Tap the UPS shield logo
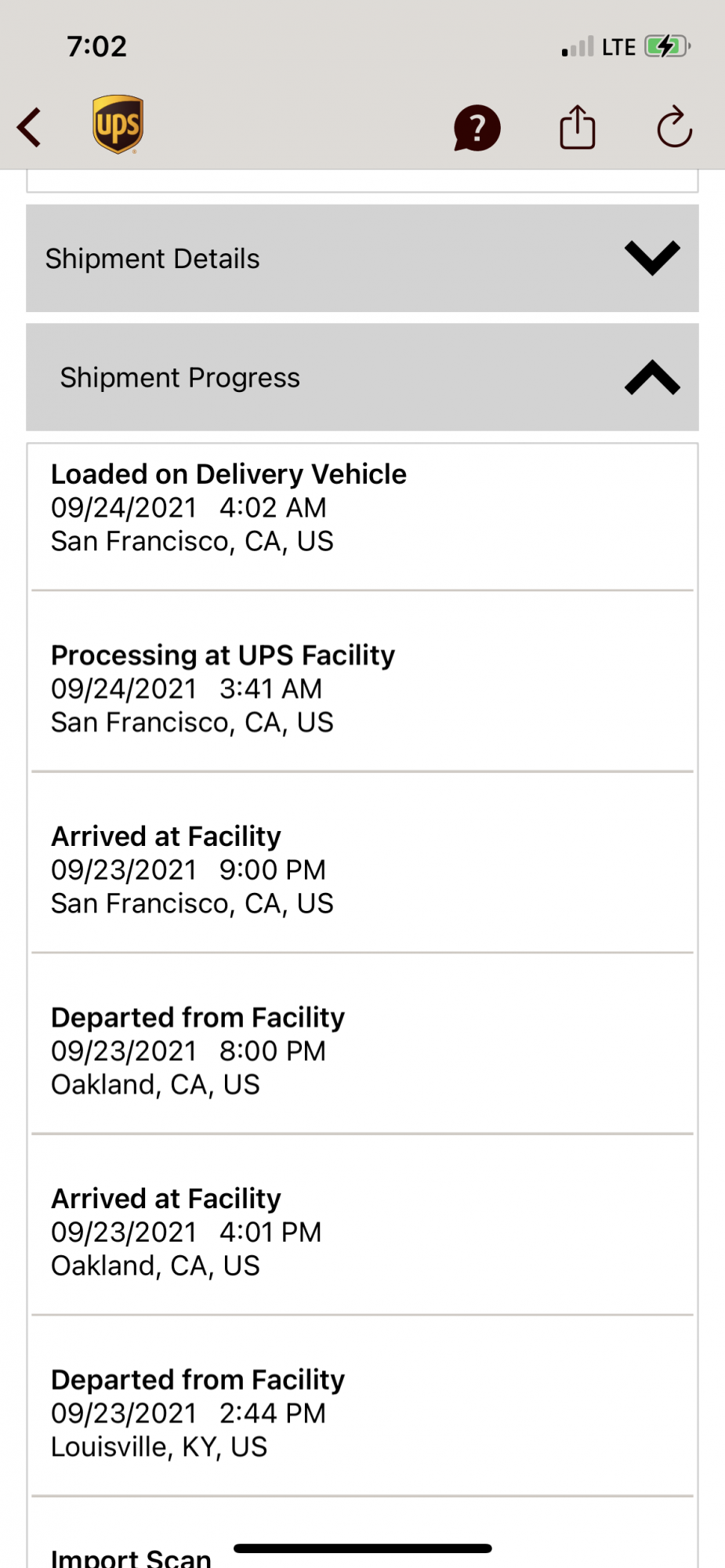Viewport: 725px width, 1568px height. click(x=118, y=124)
